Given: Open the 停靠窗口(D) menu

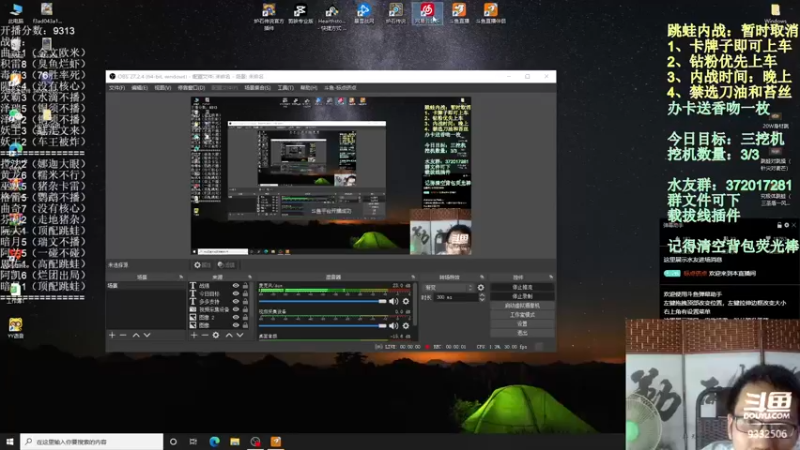Looking at the screenshot, I should coord(191,88).
